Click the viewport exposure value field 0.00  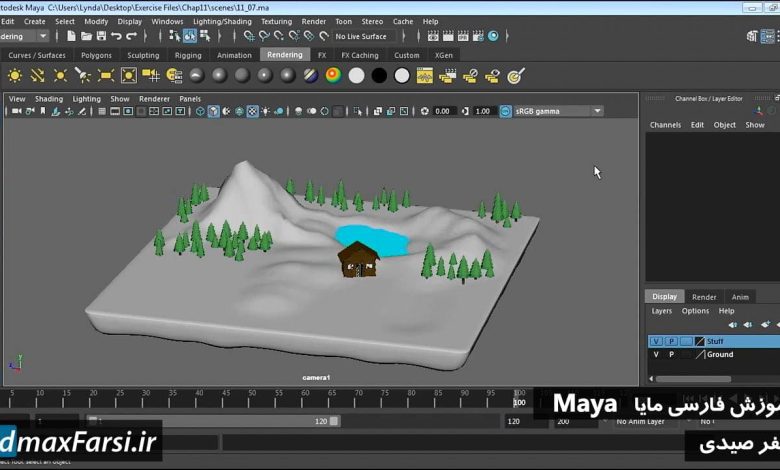443,111
